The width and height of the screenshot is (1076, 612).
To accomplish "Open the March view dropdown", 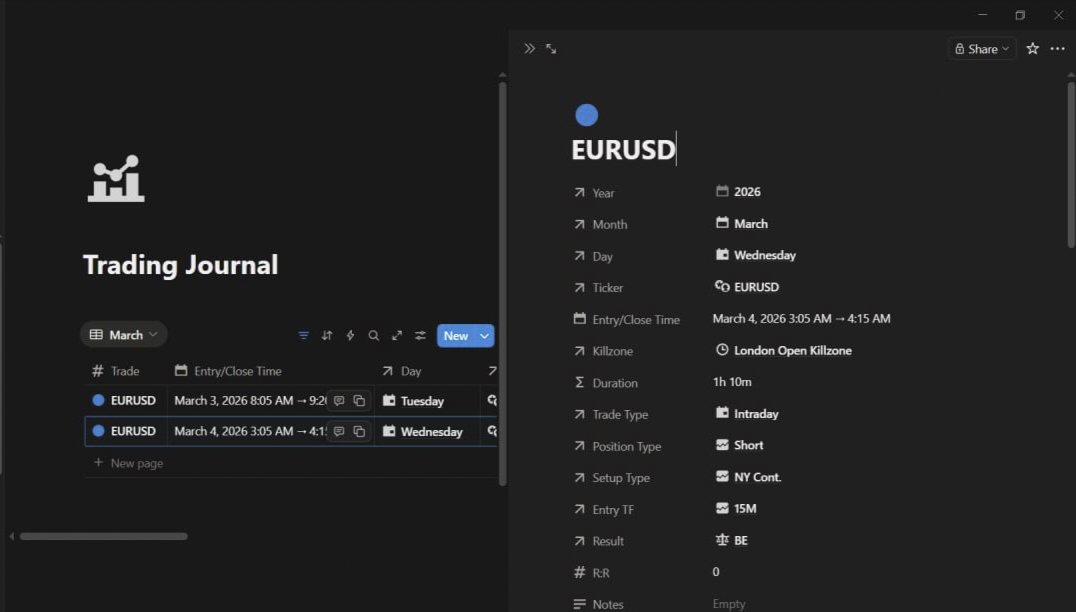I will [124, 335].
